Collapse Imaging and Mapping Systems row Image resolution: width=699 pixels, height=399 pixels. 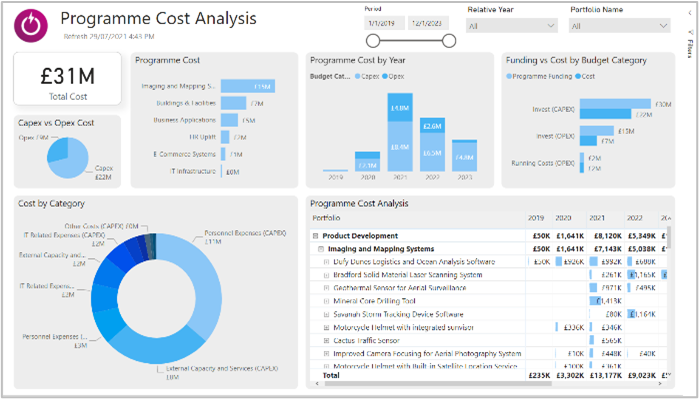point(321,249)
